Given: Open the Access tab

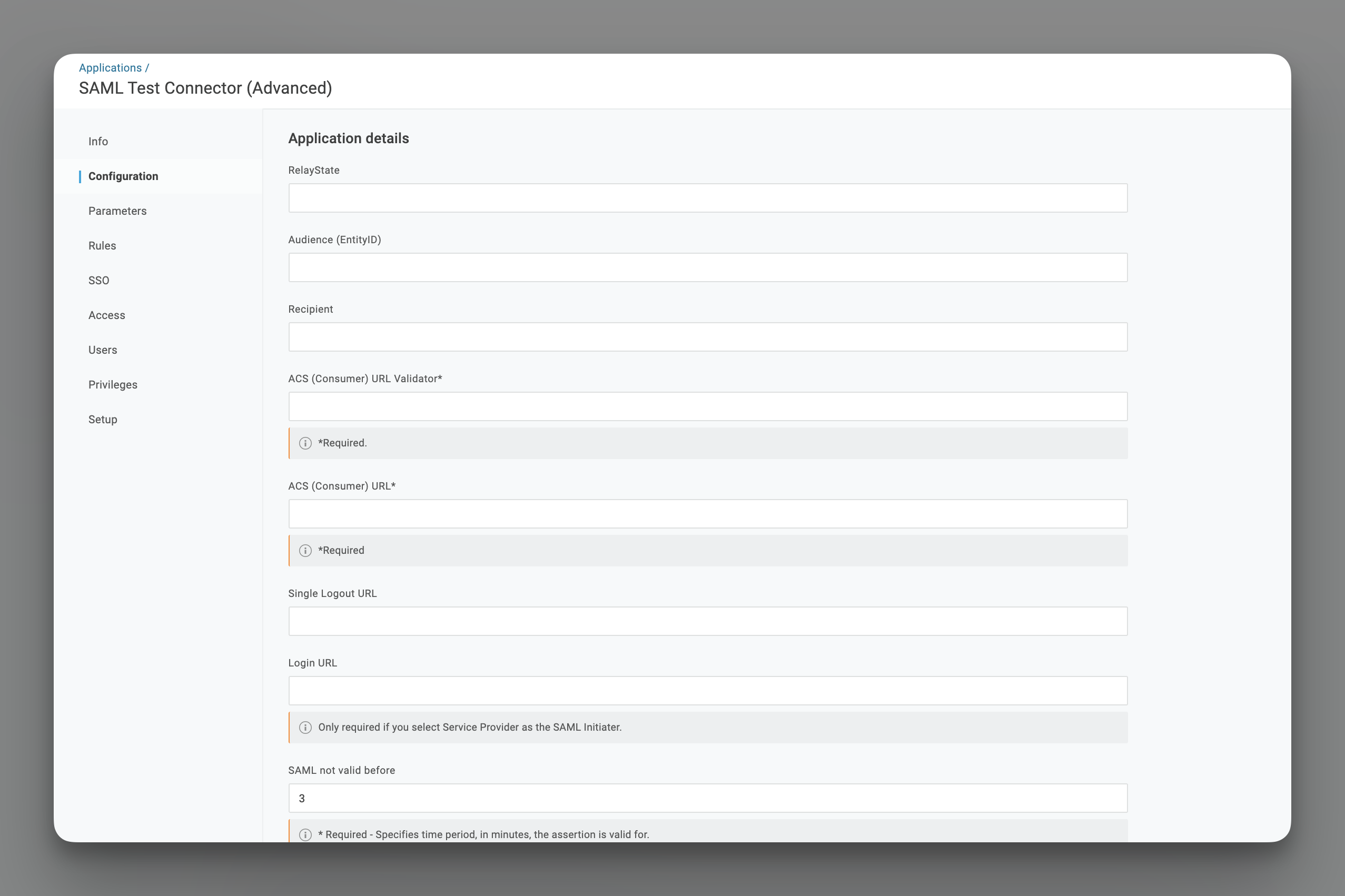Looking at the screenshot, I should click(x=107, y=315).
